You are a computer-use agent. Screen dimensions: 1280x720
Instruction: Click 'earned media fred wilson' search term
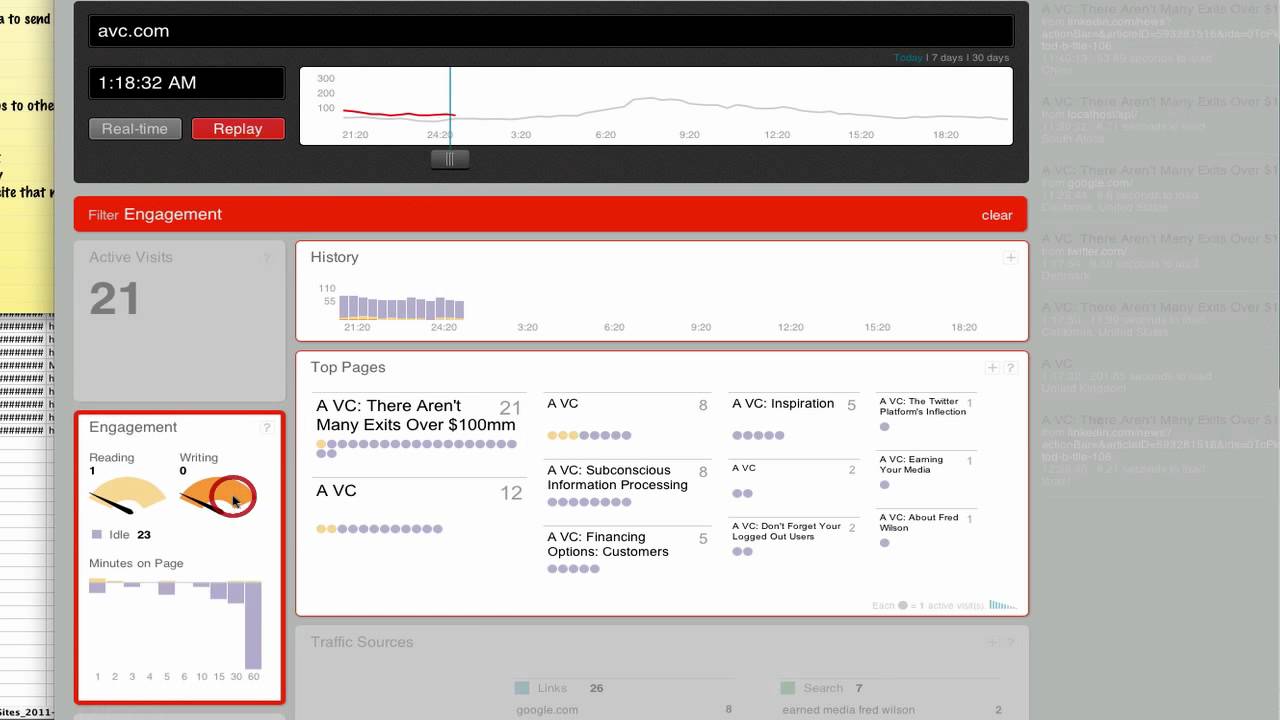tap(848, 710)
